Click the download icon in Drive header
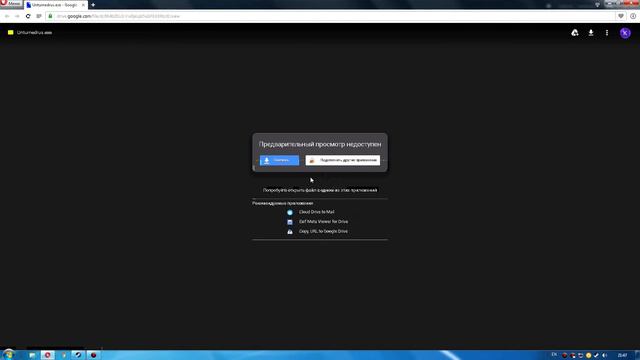Viewport: 640px width, 360px height. click(591, 33)
